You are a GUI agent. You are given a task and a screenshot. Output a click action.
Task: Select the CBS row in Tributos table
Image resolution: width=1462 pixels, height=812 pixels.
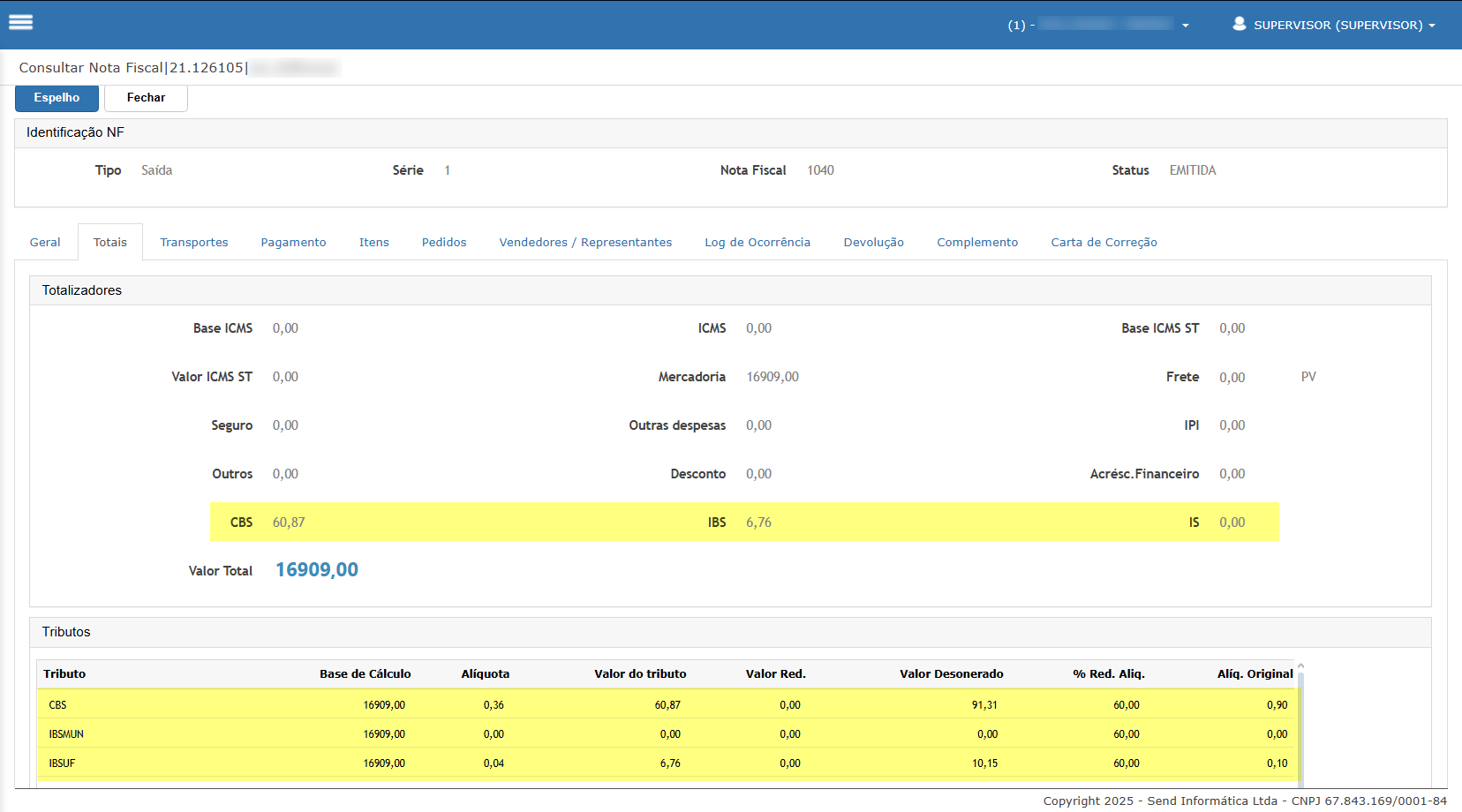pyautogui.click(x=58, y=705)
